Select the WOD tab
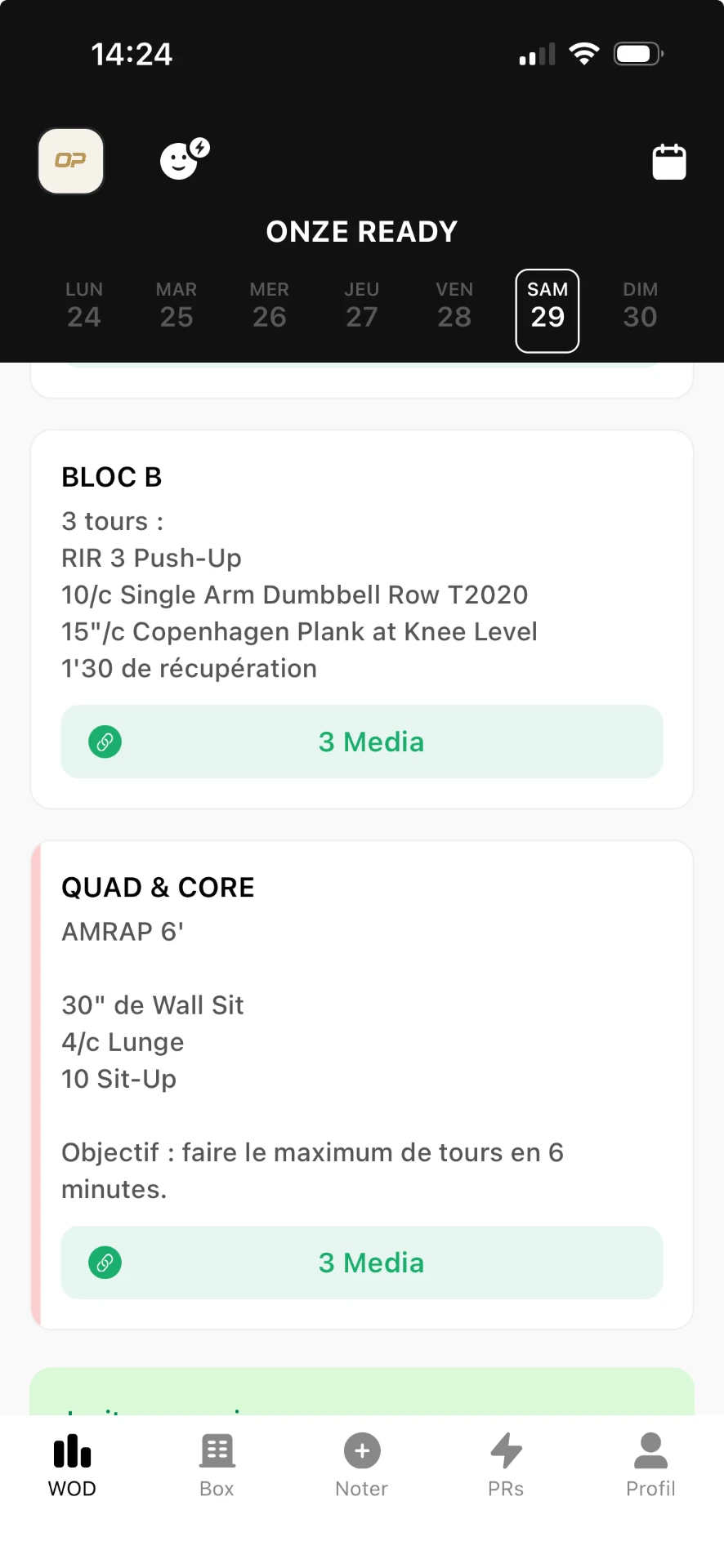 point(73,1465)
